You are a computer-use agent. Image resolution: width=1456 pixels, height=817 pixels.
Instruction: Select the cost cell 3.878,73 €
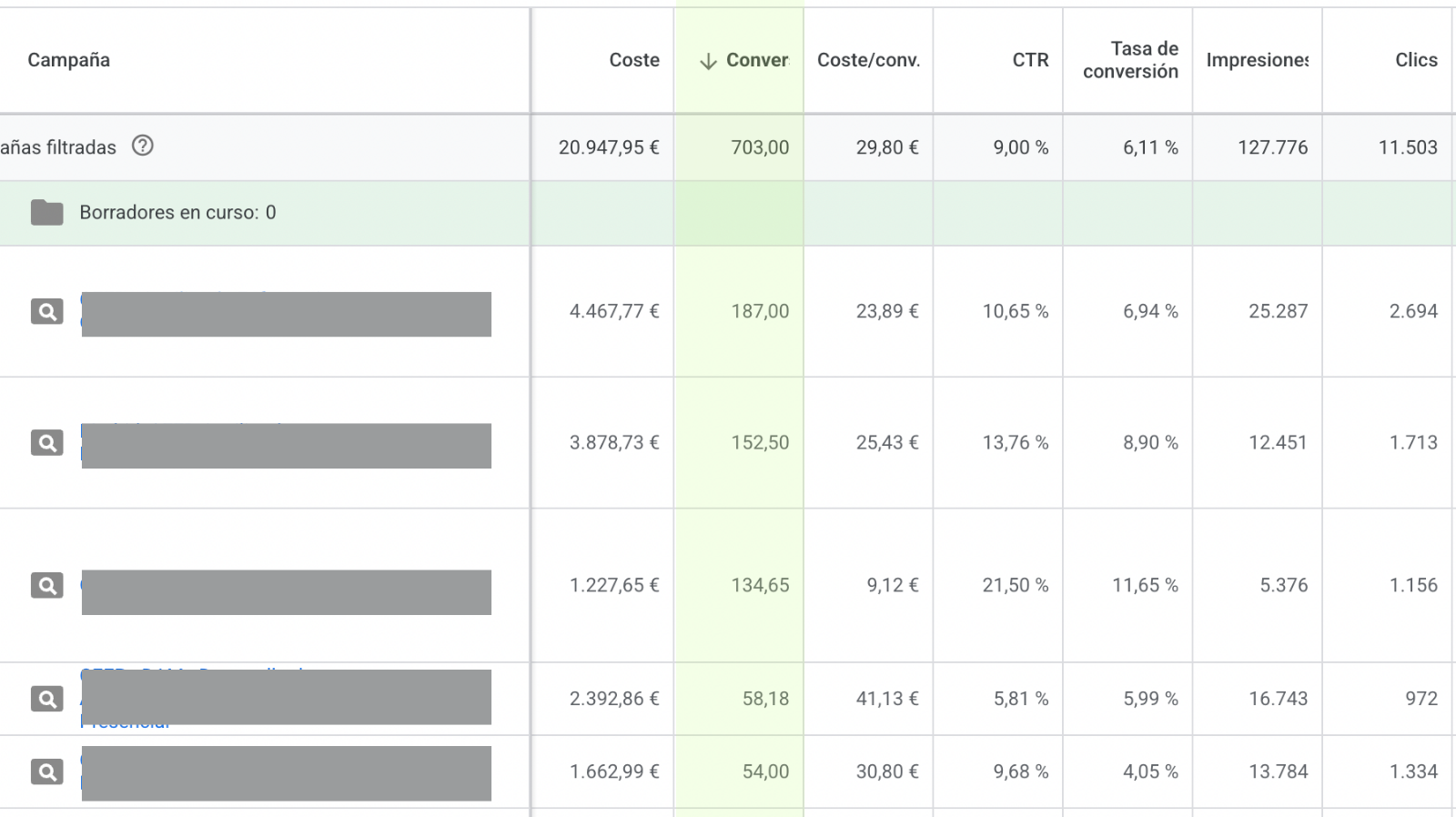pos(614,443)
